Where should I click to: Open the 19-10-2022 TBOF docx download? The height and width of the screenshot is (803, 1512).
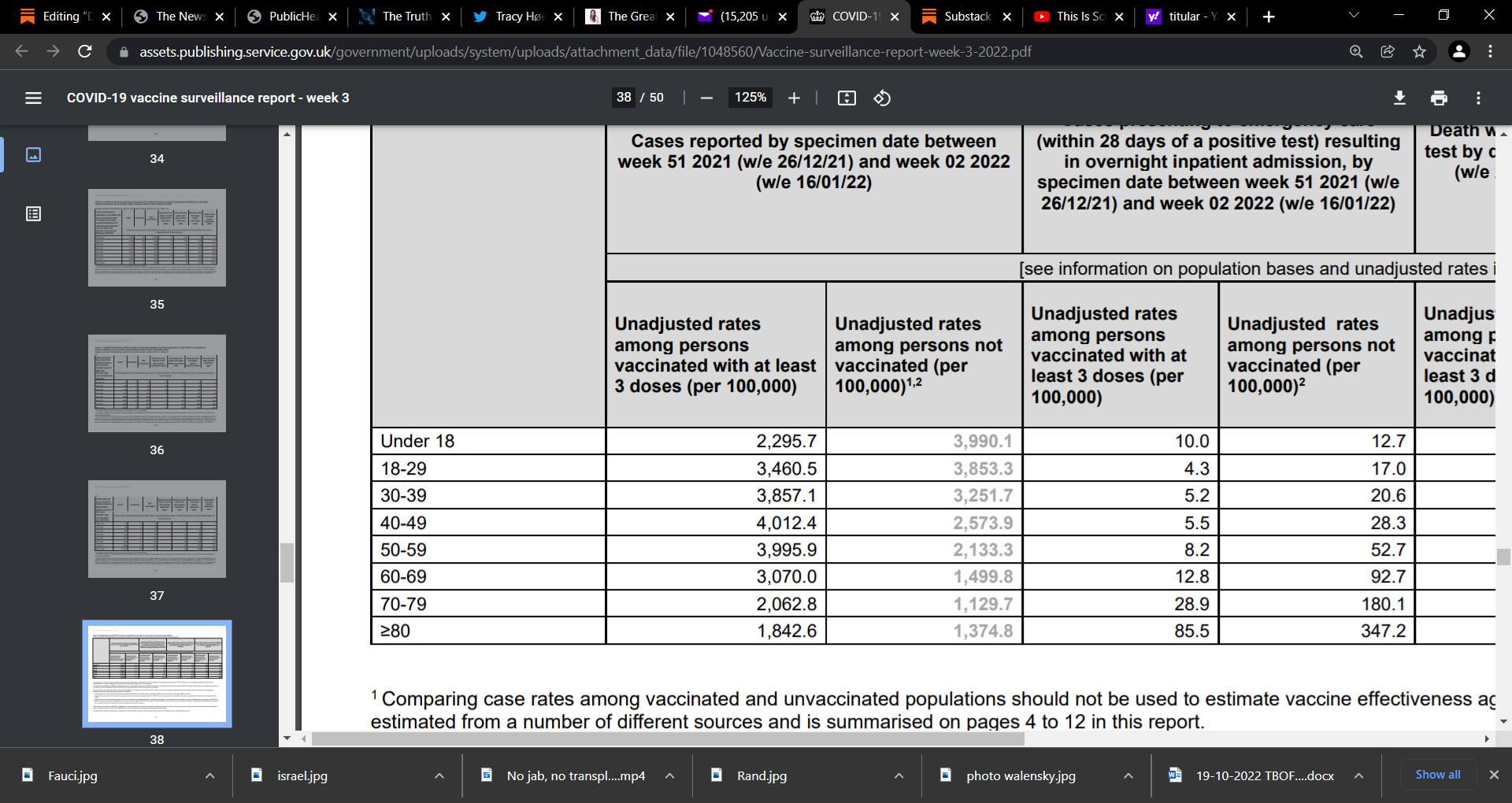point(1265,775)
